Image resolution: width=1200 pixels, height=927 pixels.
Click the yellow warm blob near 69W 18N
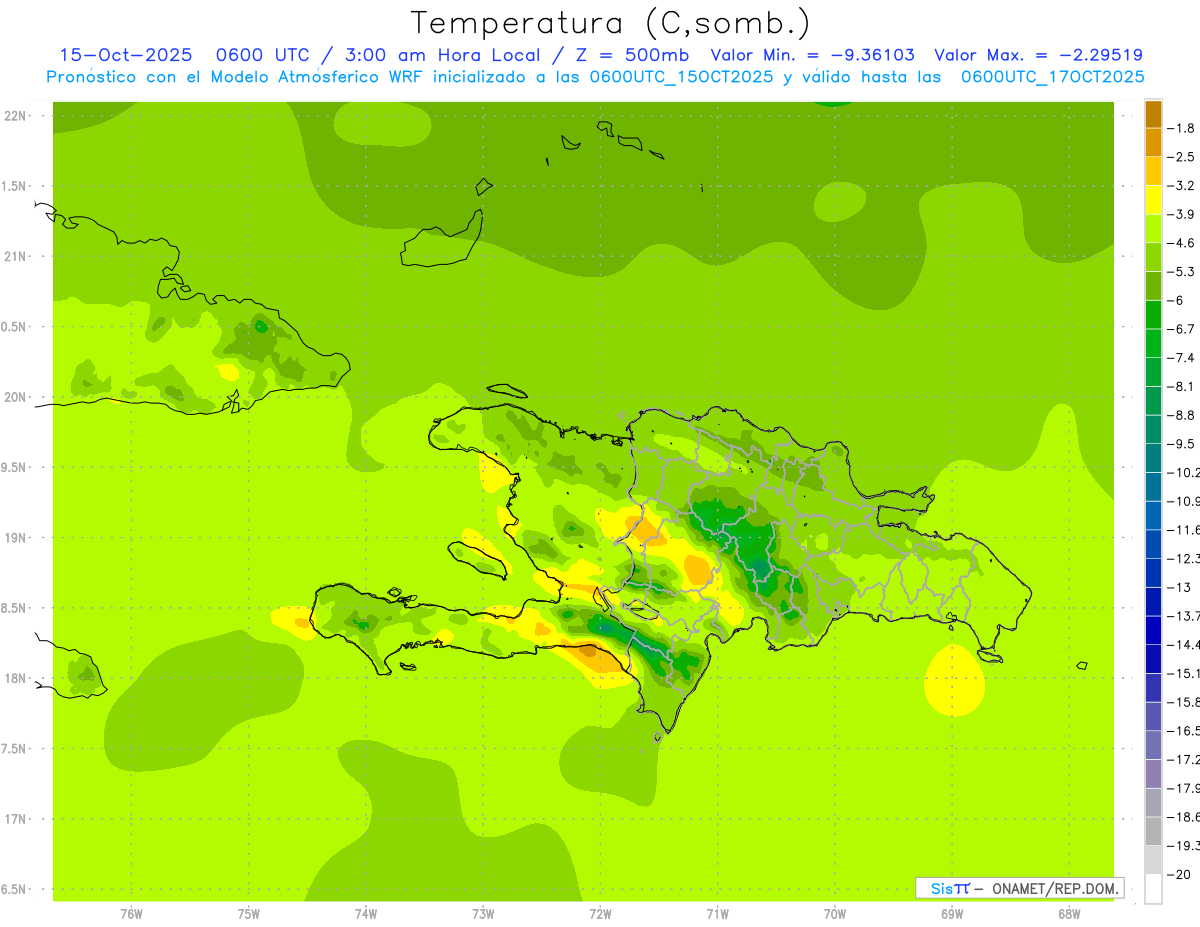954,680
